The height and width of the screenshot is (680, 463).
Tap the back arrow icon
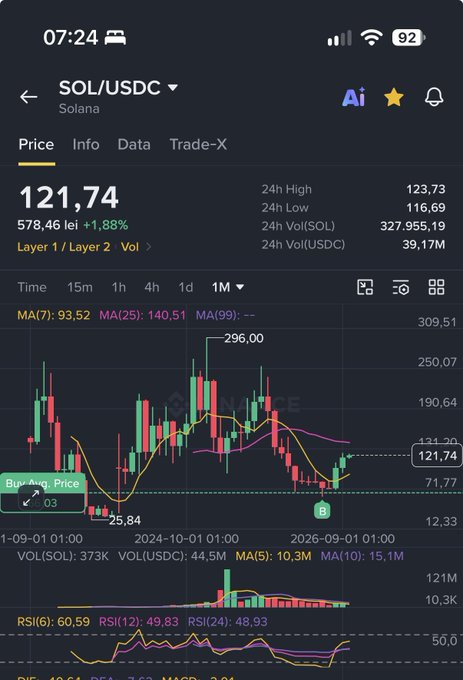(29, 97)
